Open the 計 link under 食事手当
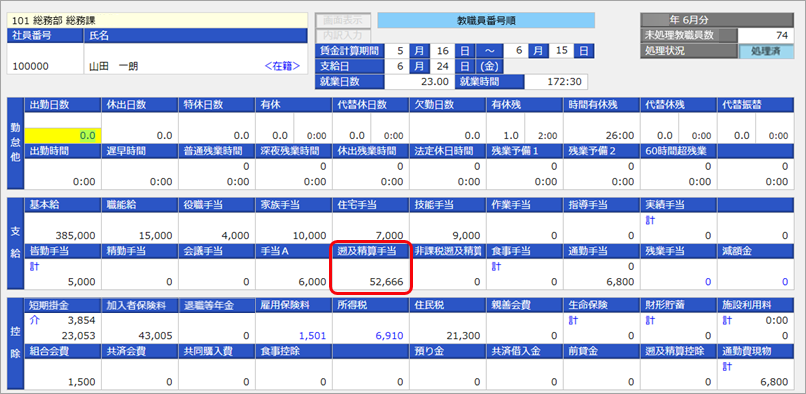This screenshot has height=394, width=806. 496,266
